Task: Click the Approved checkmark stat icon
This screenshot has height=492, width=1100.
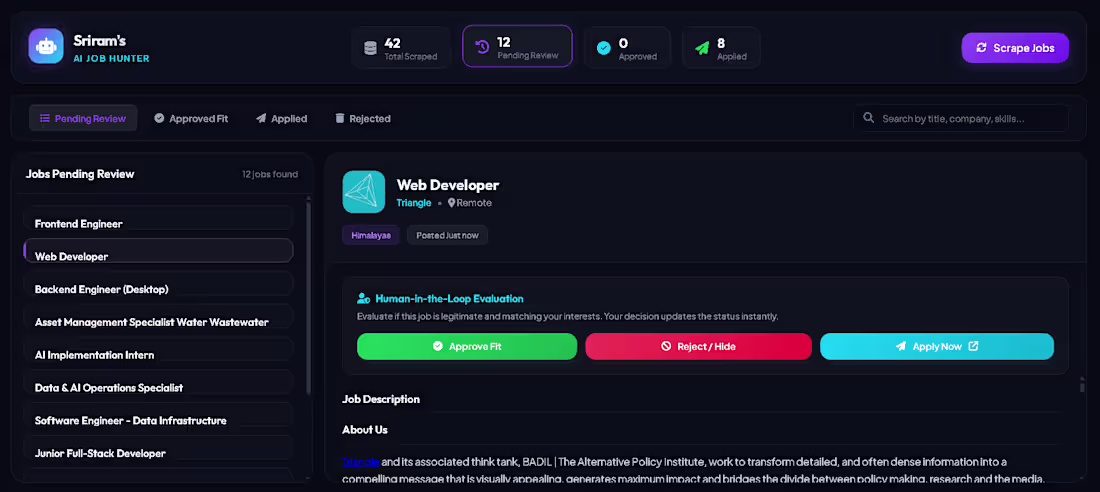Action: pyautogui.click(x=603, y=48)
